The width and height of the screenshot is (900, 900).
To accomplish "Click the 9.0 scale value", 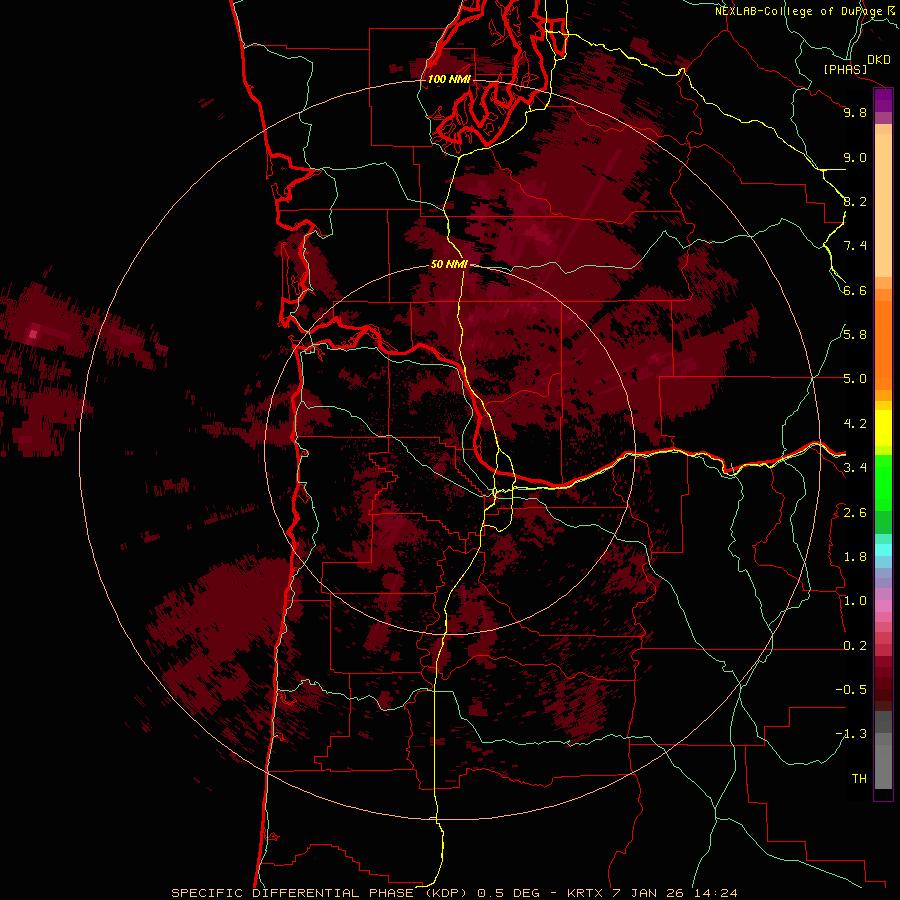I will [x=855, y=157].
